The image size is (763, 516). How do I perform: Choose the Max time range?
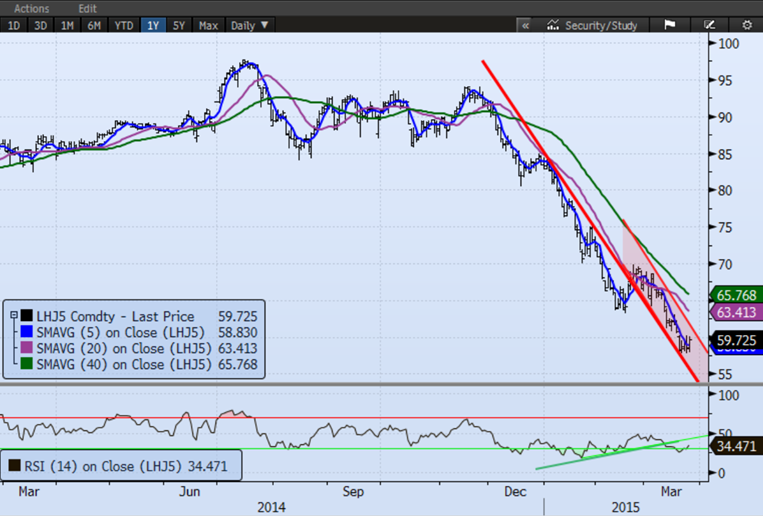(x=208, y=24)
